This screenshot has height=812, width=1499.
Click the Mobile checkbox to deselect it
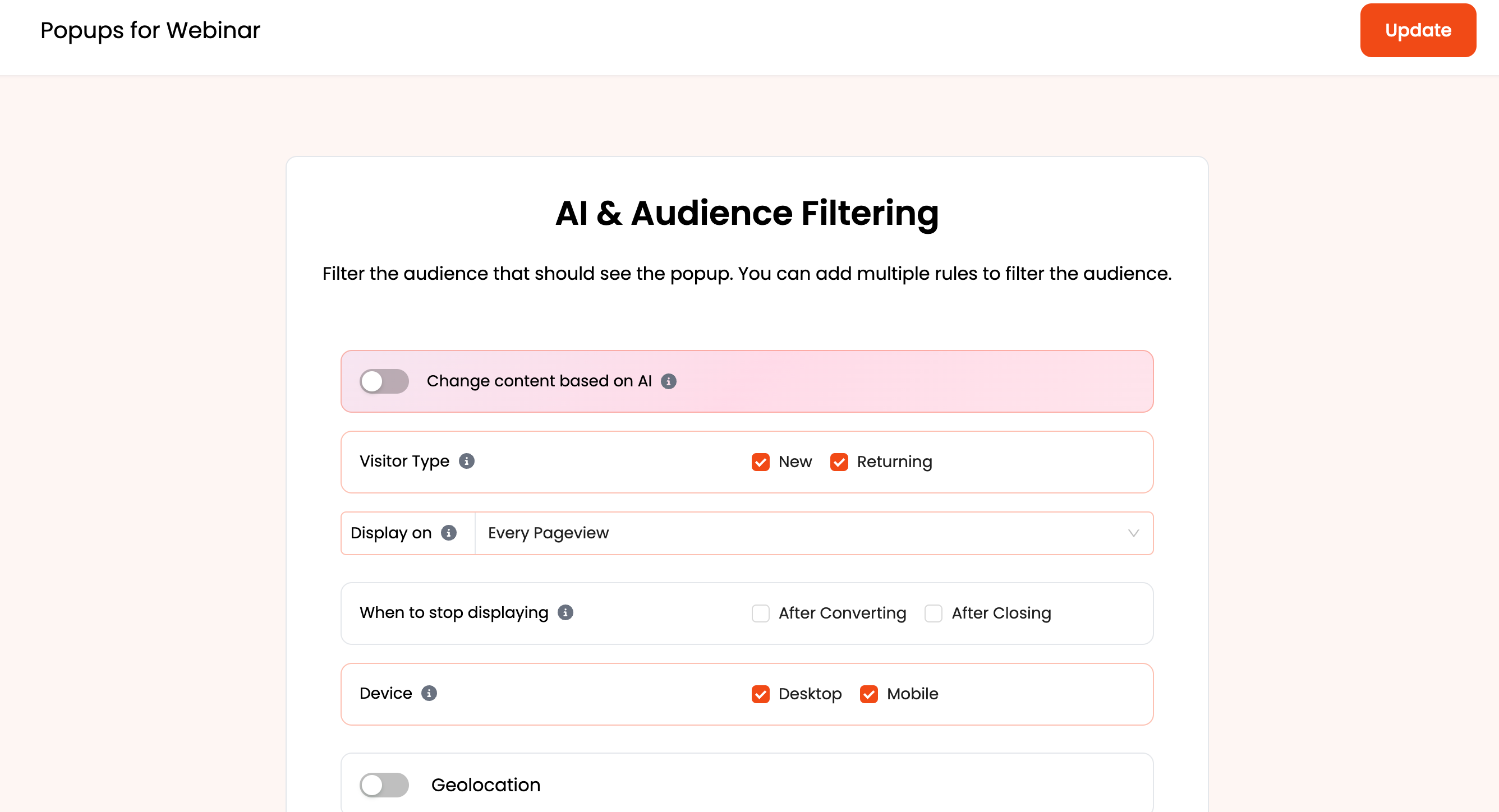tap(867, 694)
